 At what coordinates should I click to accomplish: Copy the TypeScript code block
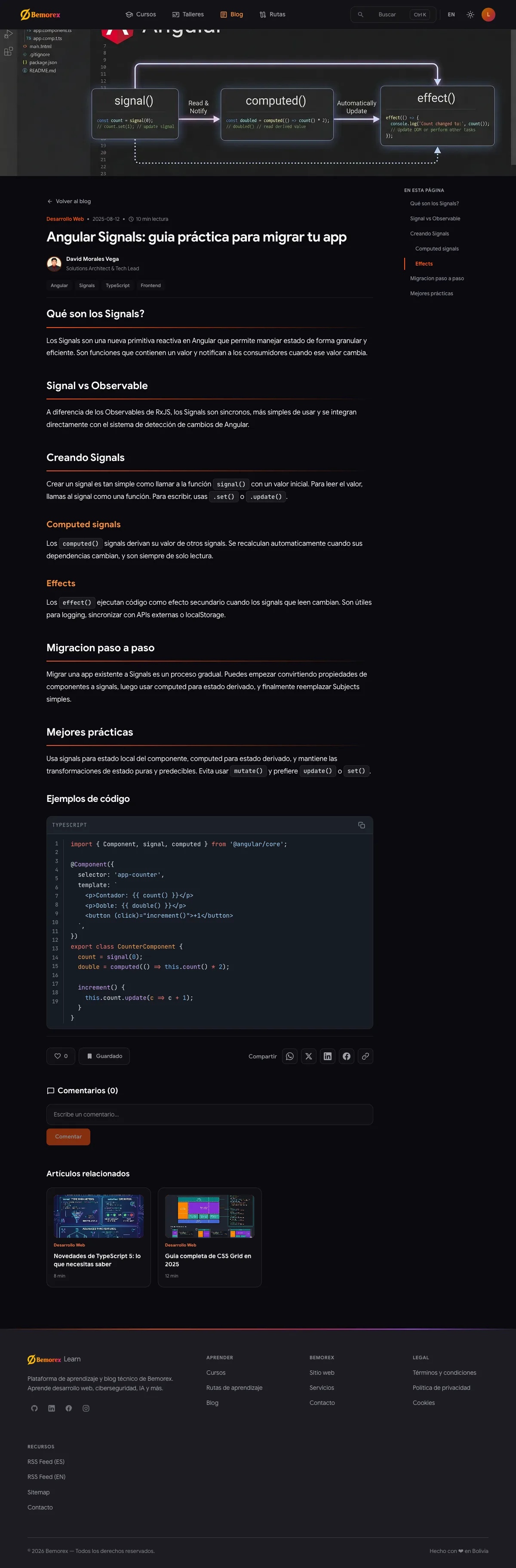(362, 825)
